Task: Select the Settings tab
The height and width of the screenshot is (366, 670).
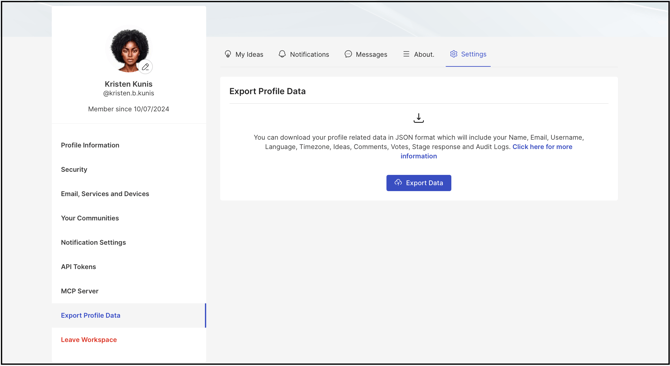Action: click(x=468, y=54)
